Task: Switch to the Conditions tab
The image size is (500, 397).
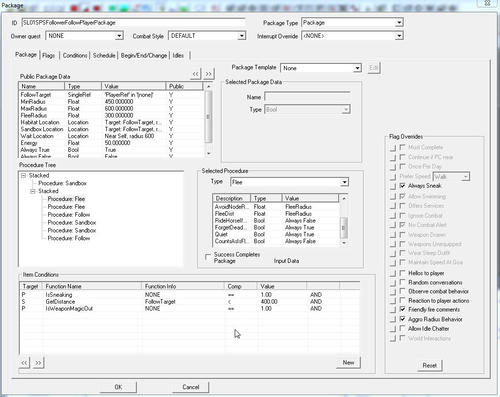Action: point(75,55)
